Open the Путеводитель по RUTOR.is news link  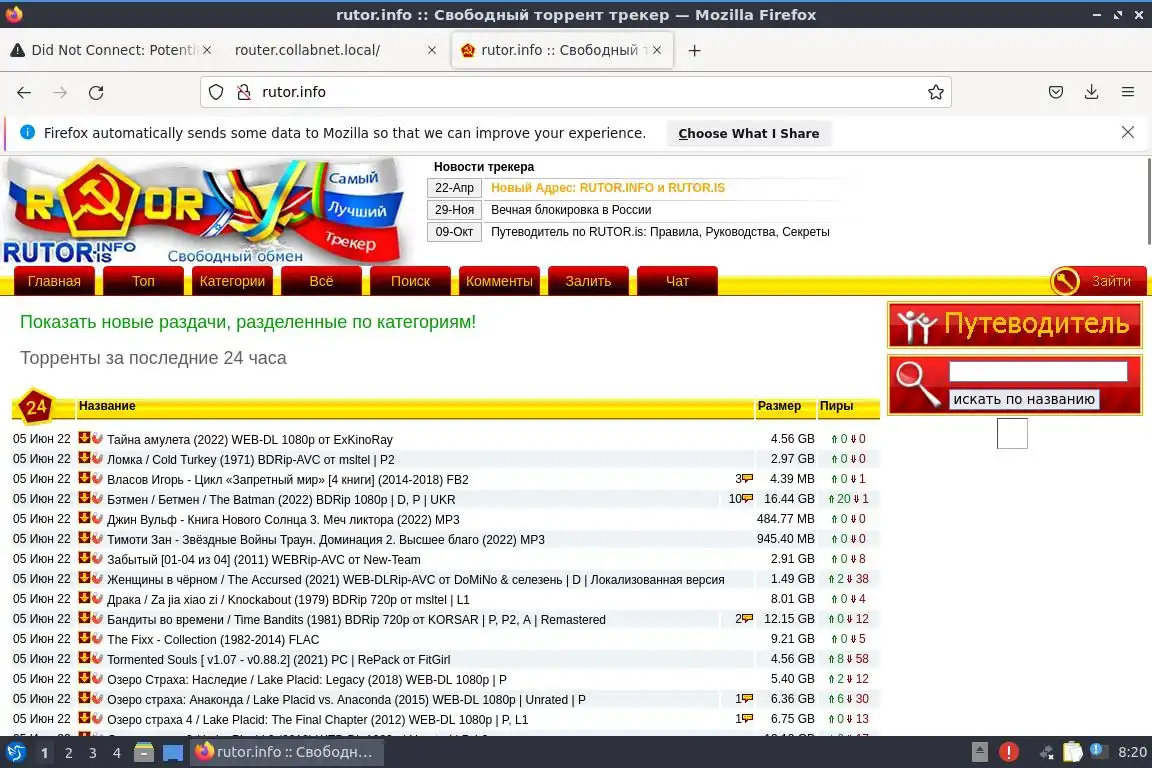point(660,232)
